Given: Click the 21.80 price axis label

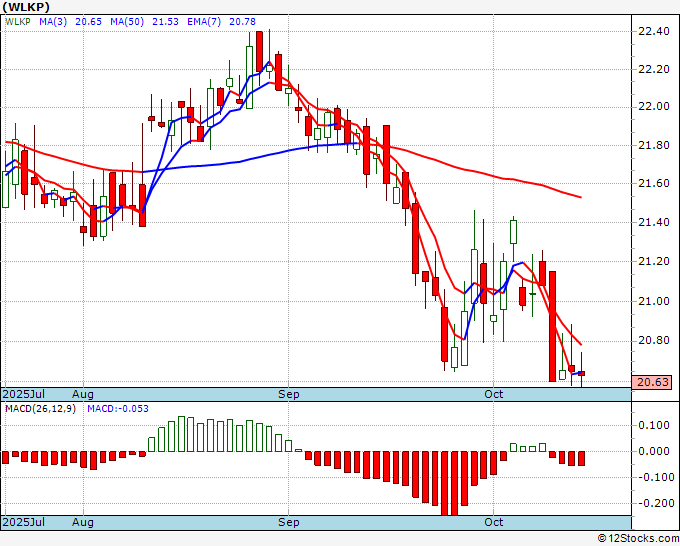Looking at the screenshot, I should 654,146.
